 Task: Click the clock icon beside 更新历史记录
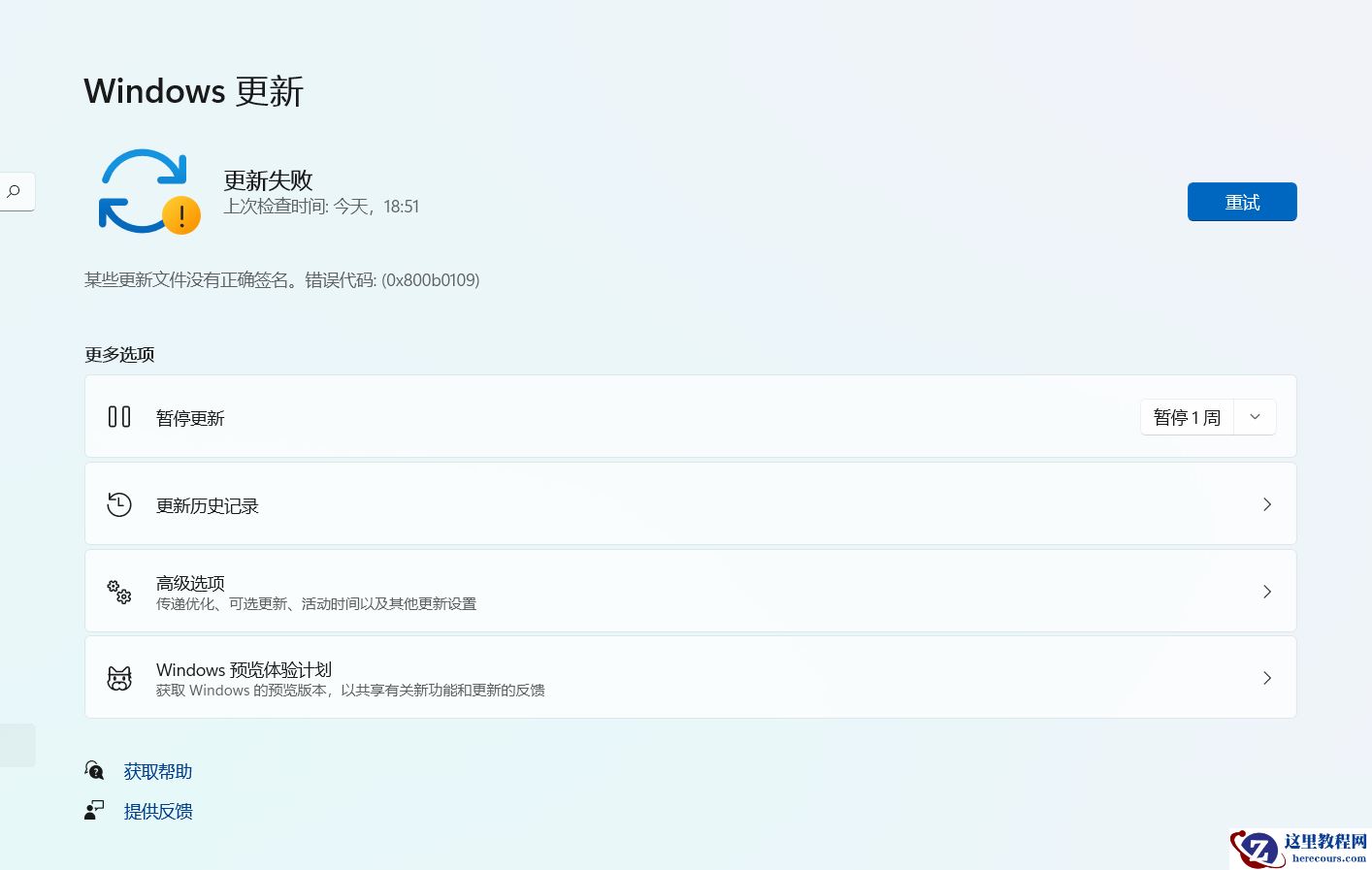(118, 504)
